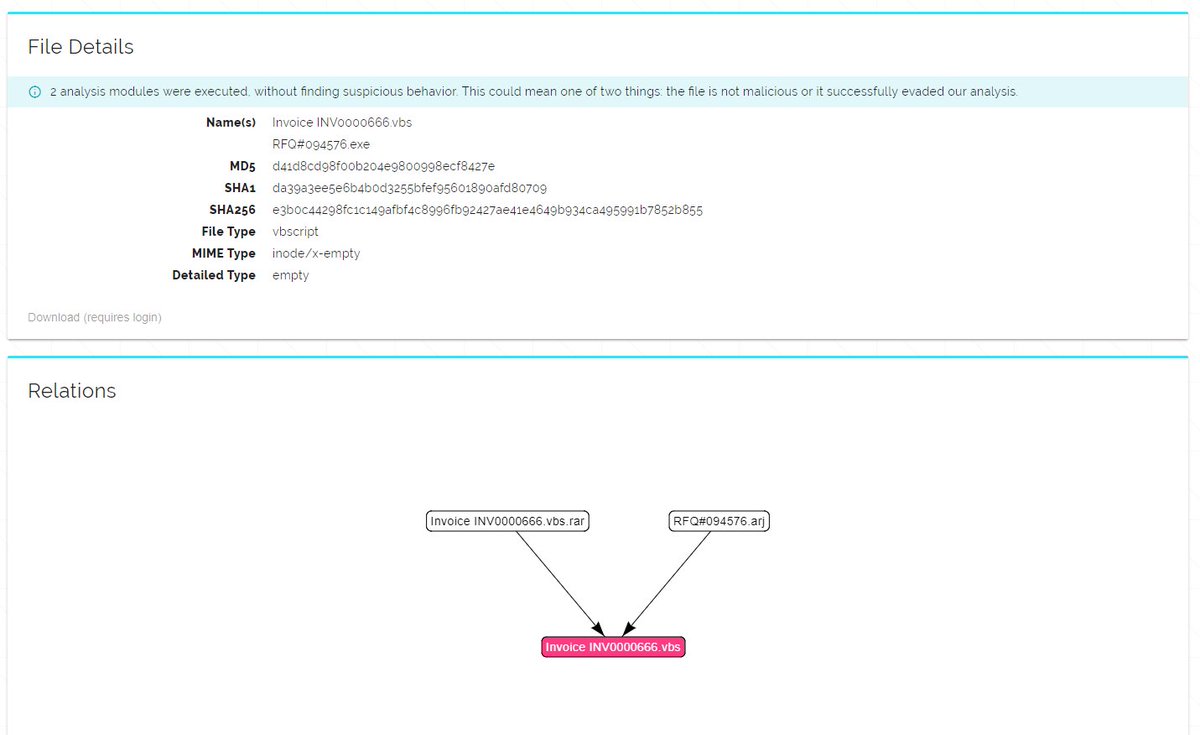Click the SHA1 hash value
Viewport: 1200px width, 735px height.
tap(408, 188)
